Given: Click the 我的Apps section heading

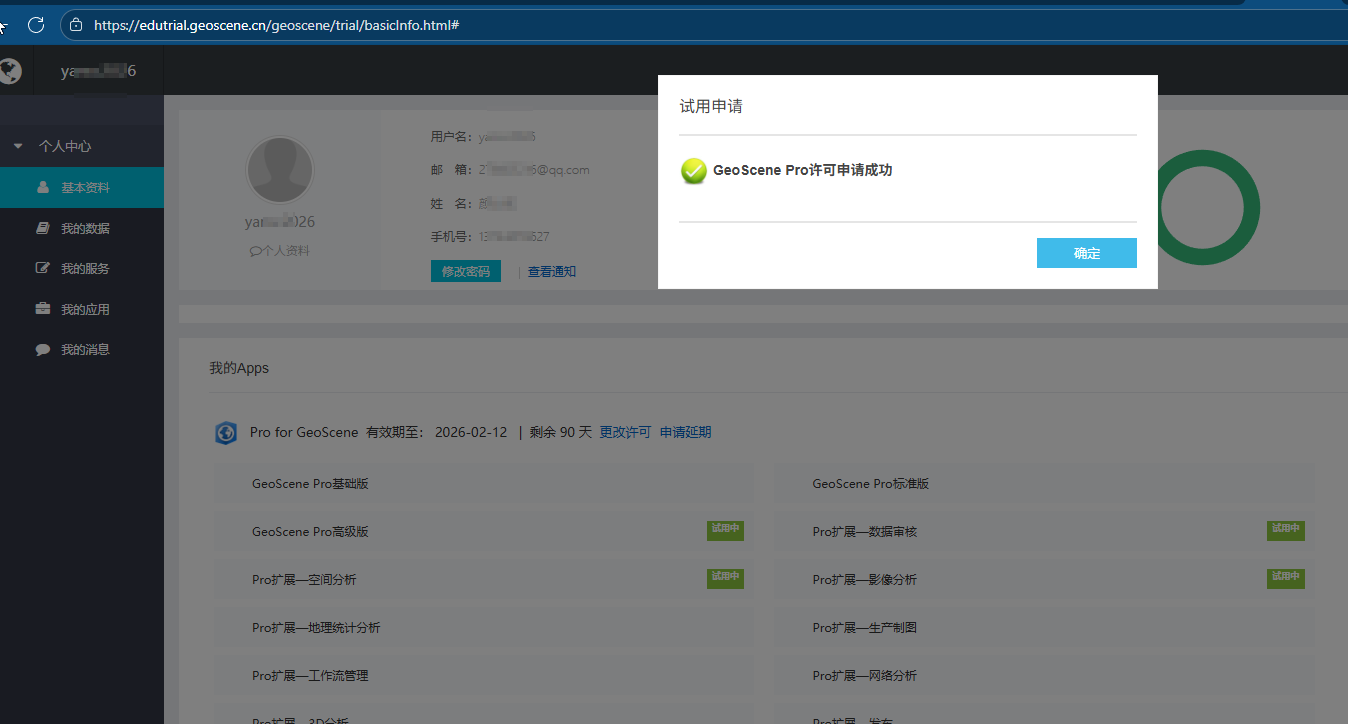Looking at the screenshot, I should (x=239, y=368).
